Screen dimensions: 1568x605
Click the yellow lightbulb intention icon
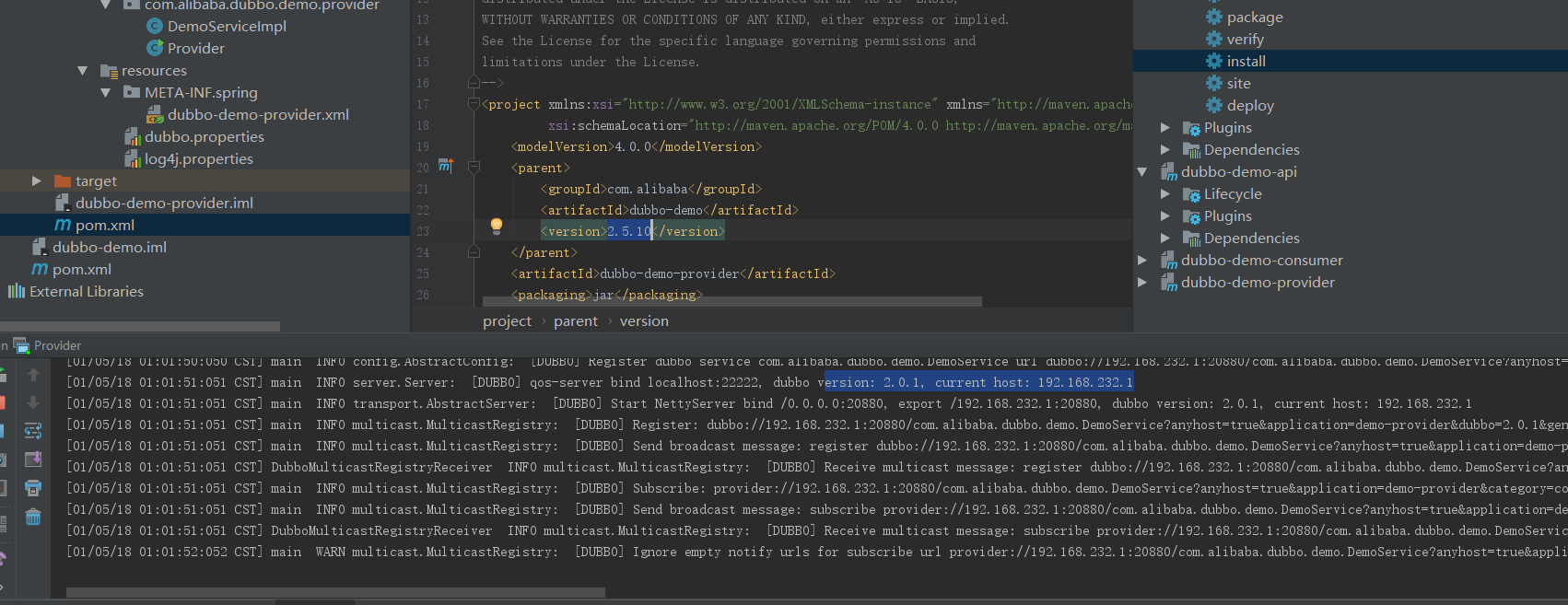497,225
